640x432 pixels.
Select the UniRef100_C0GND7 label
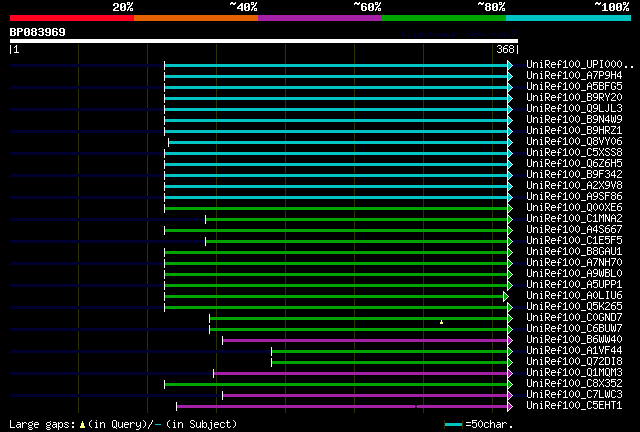pyautogui.click(x=574, y=318)
